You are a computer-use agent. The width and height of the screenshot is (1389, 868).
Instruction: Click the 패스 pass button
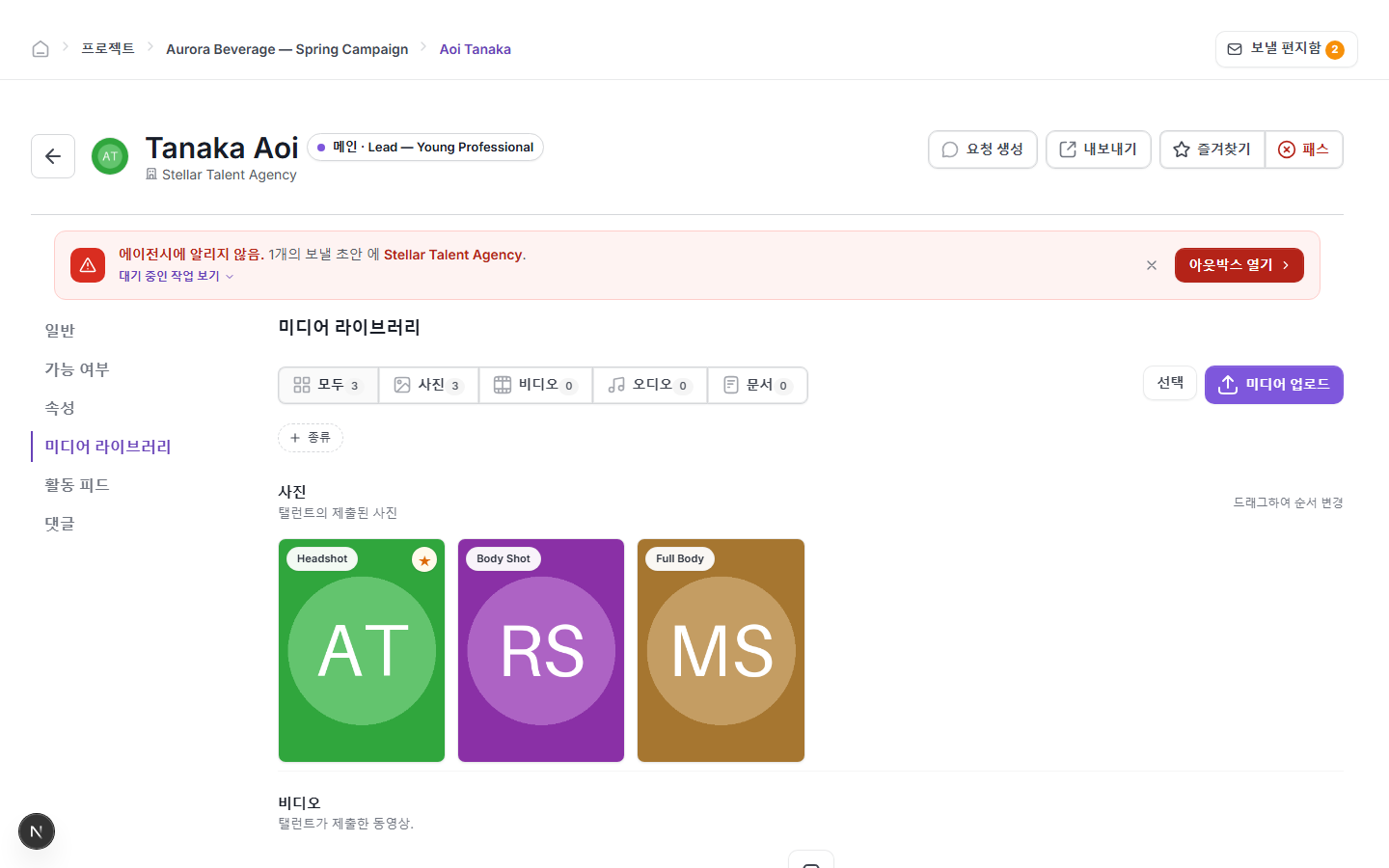tap(1304, 149)
